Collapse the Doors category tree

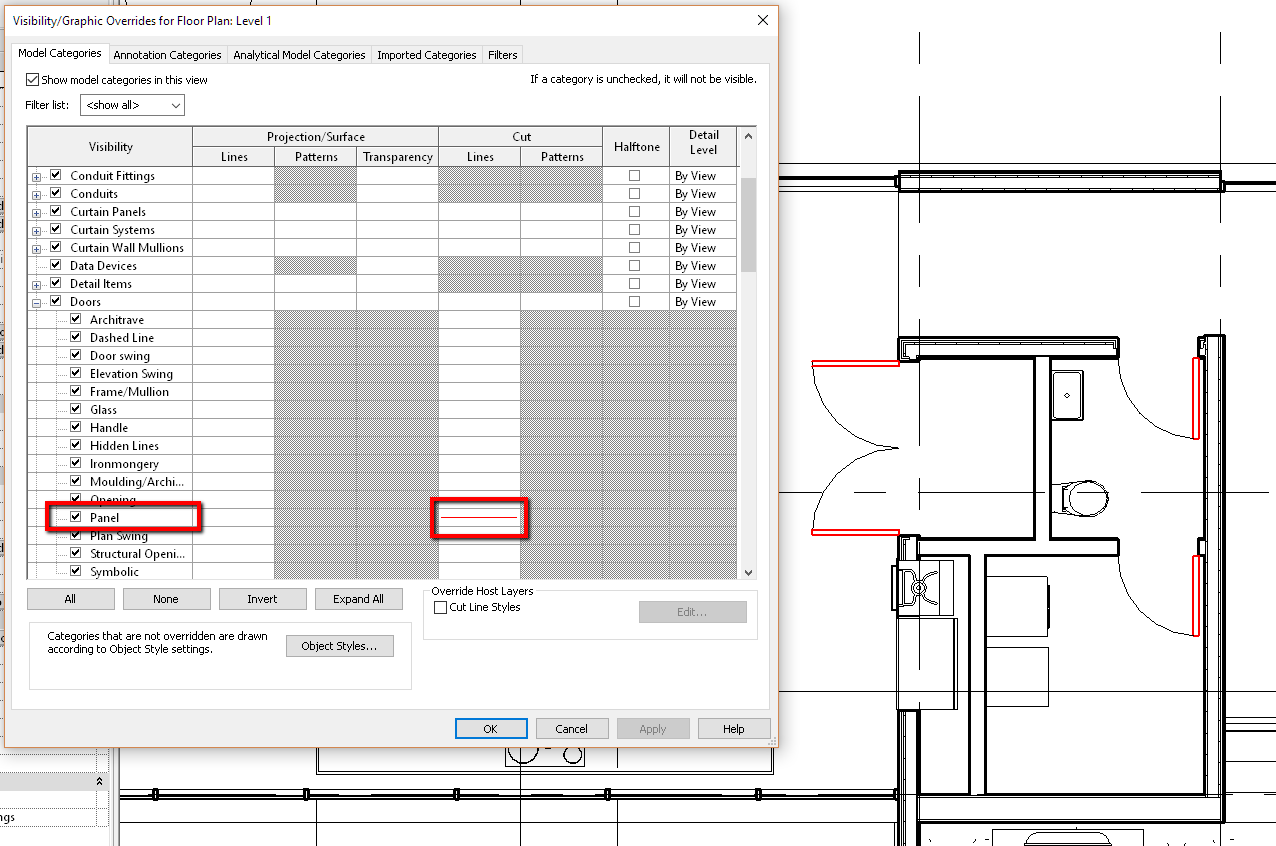tap(37, 303)
